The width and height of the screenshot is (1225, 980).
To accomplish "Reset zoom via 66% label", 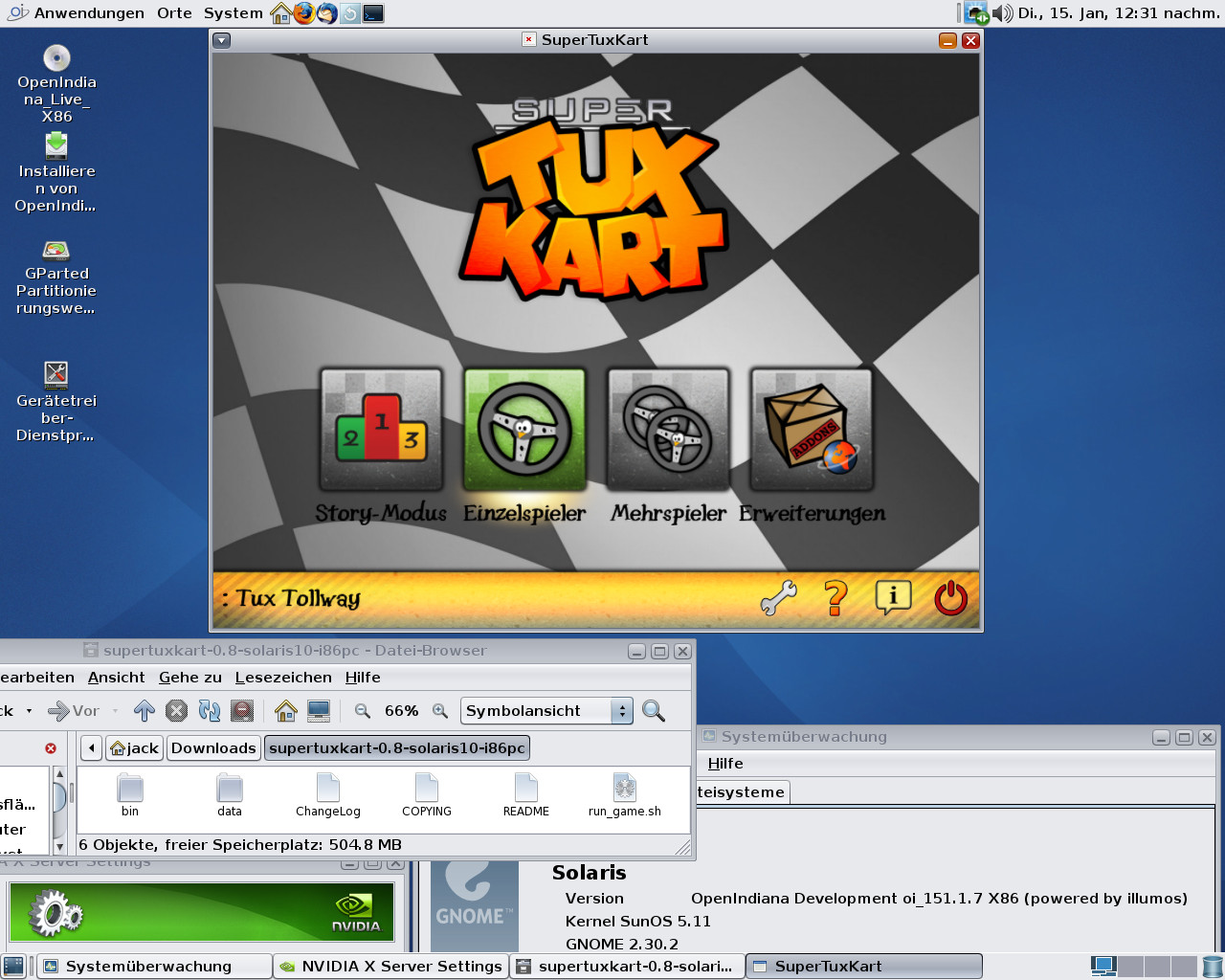I will pos(402,711).
